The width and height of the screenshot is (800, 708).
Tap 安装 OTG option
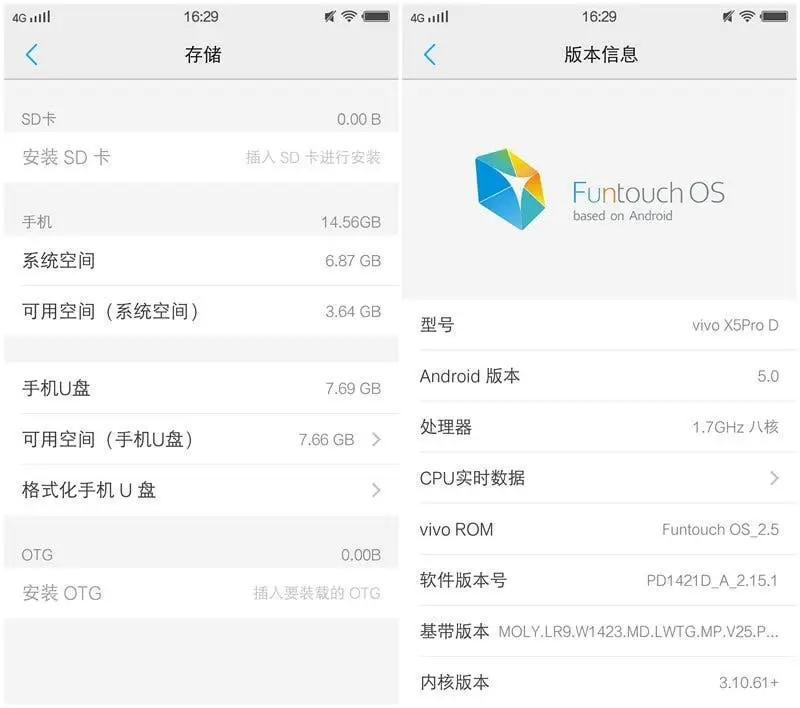(x=201, y=593)
